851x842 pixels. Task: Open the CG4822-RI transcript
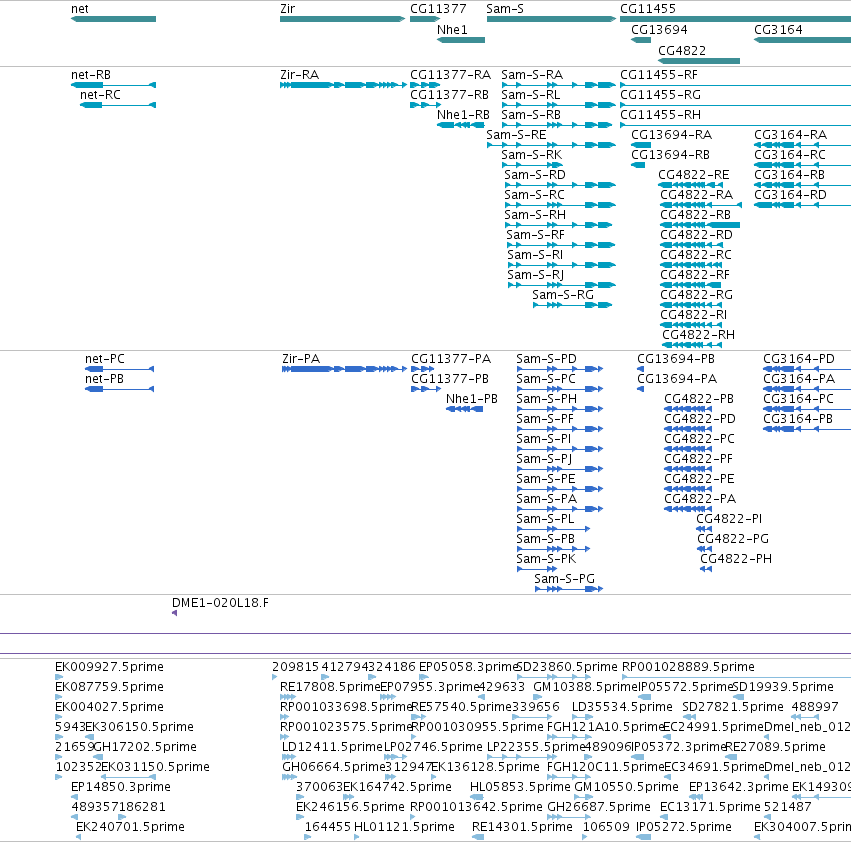click(x=691, y=325)
